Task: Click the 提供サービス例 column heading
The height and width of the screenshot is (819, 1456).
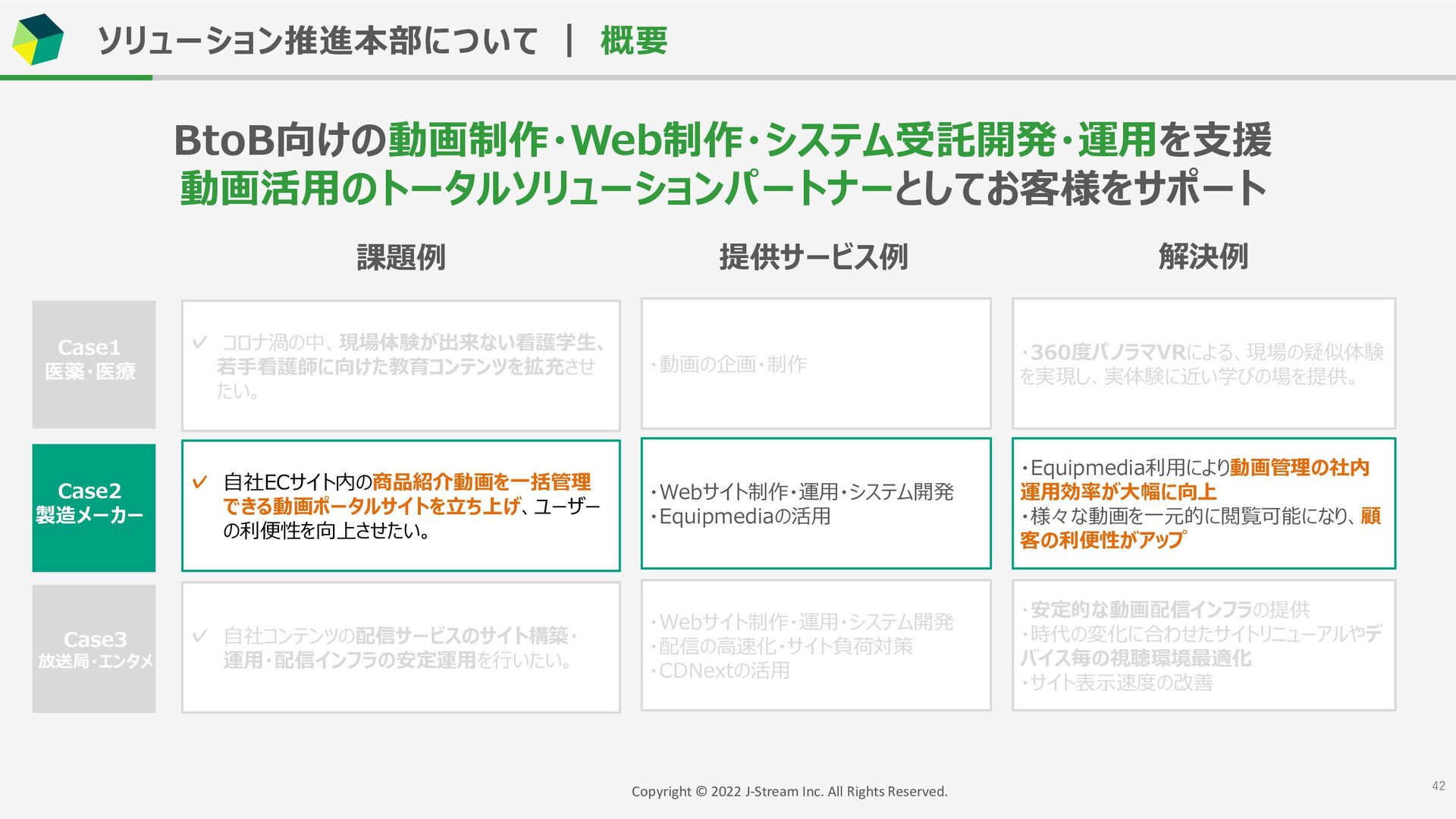Action: click(x=813, y=257)
